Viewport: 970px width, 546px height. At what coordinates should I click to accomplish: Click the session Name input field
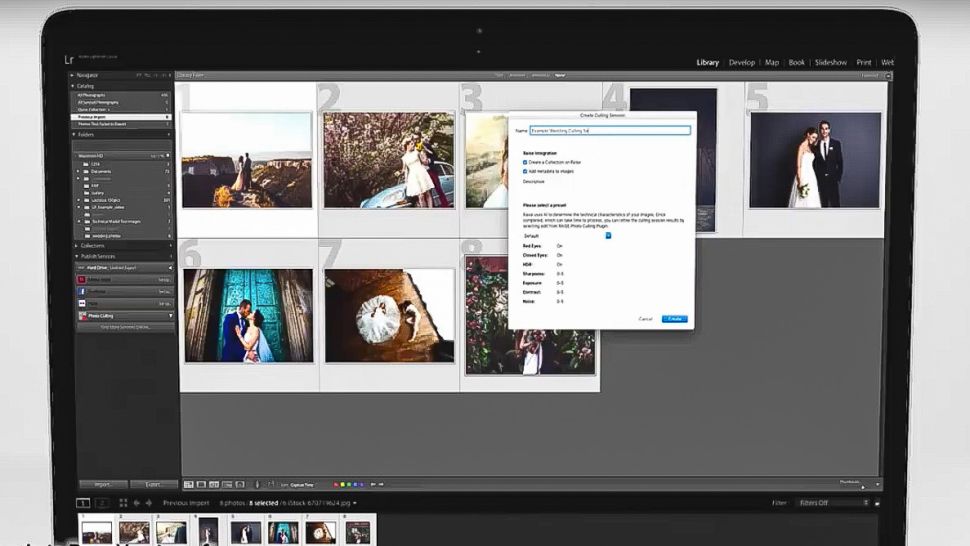pos(610,130)
